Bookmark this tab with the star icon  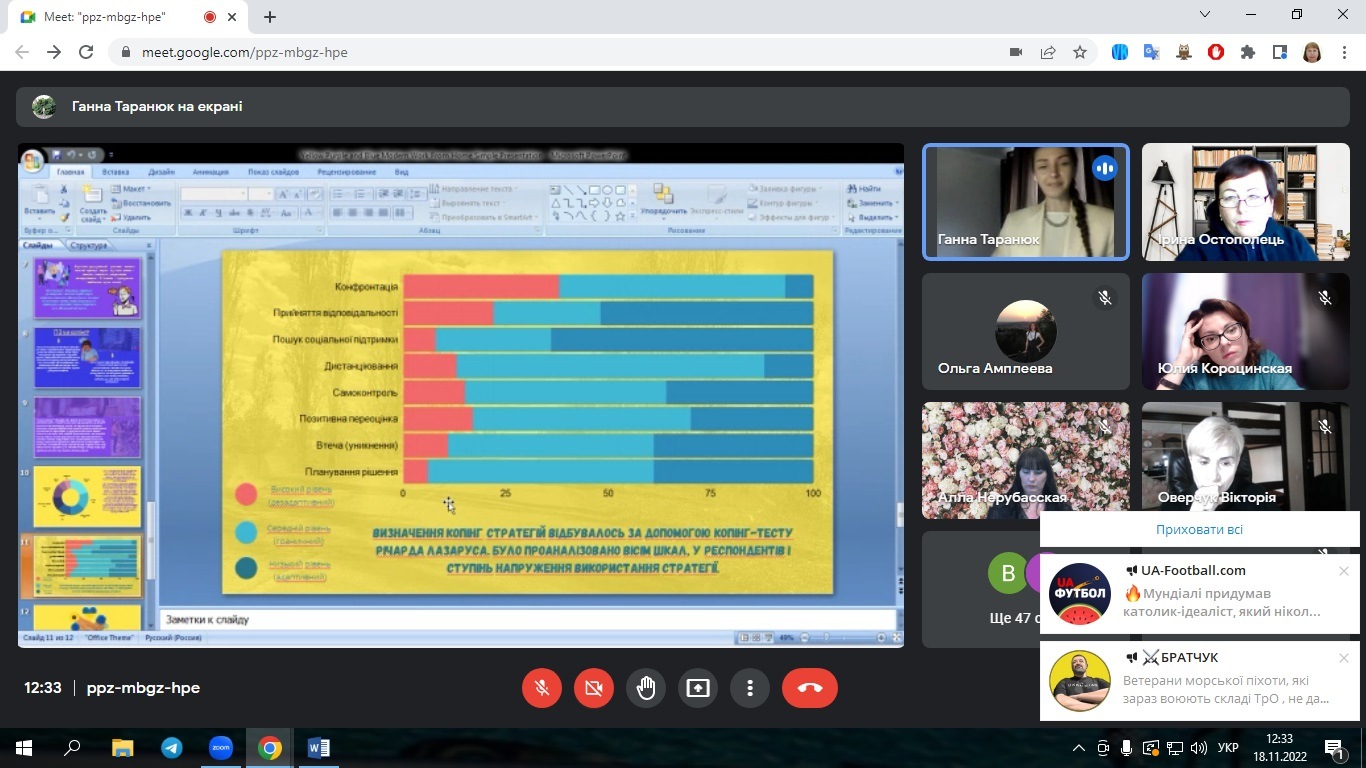point(1080,52)
